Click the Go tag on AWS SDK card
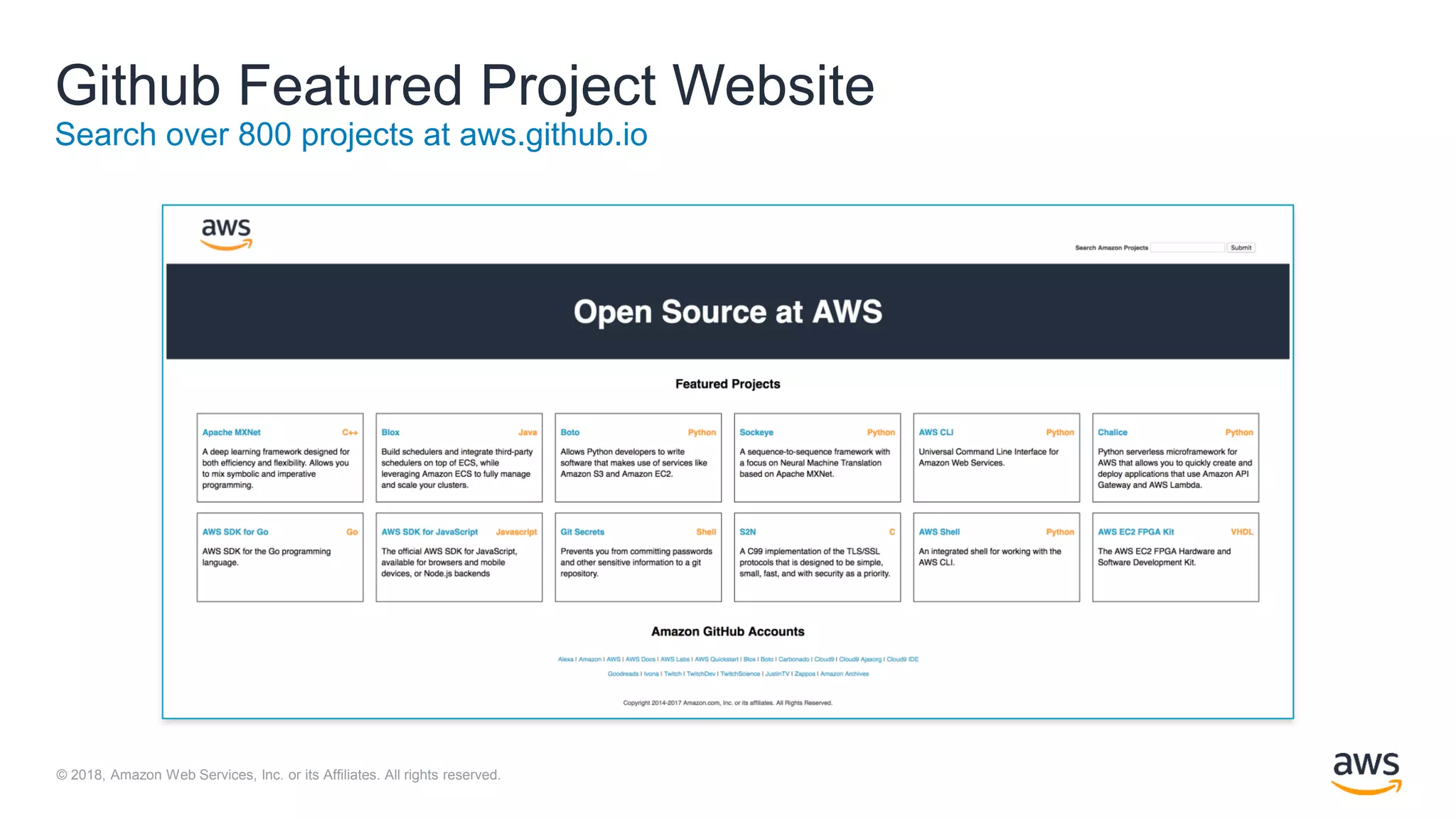 click(352, 532)
